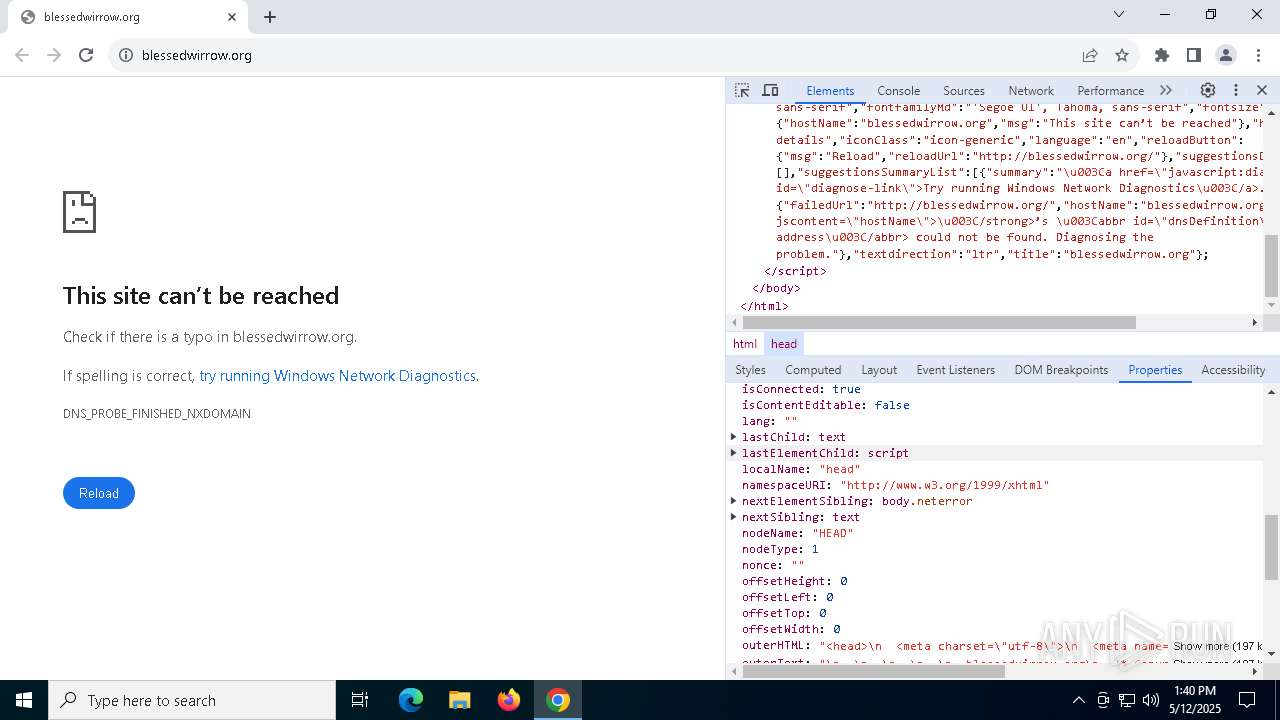The width and height of the screenshot is (1280, 720).
Task: Select the inspect element picker icon
Action: 742,90
